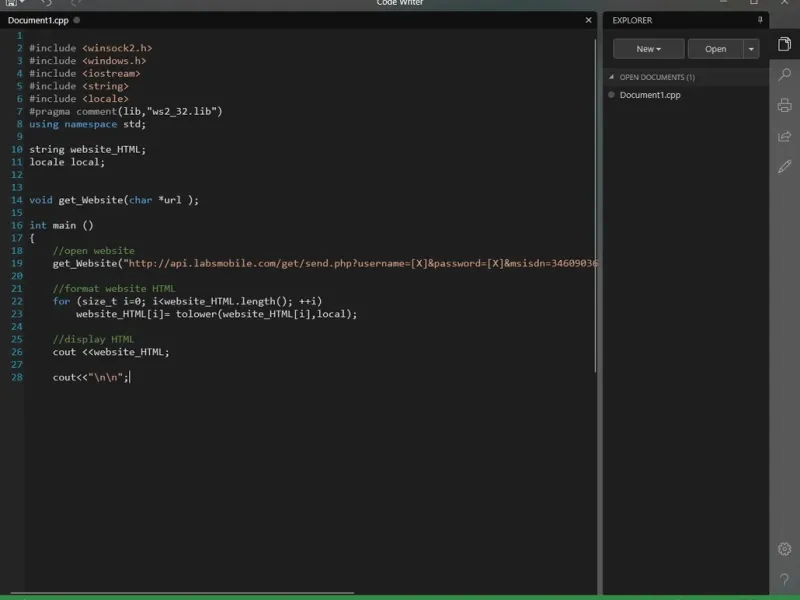Open Settings via the gear icon
This screenshot has width=800, height=600.
[x=784, y=549]
